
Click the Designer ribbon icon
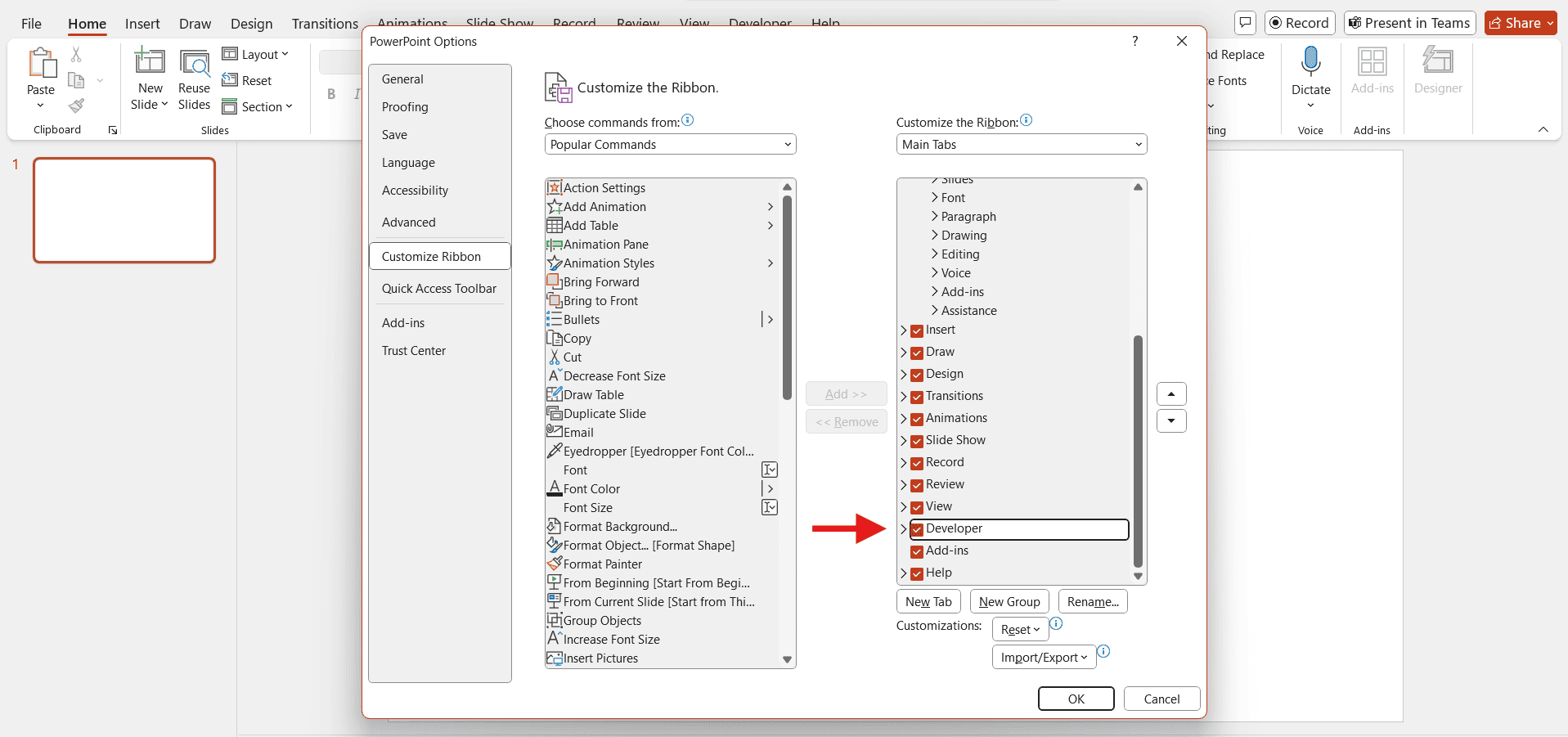[x=1438, y=61]
